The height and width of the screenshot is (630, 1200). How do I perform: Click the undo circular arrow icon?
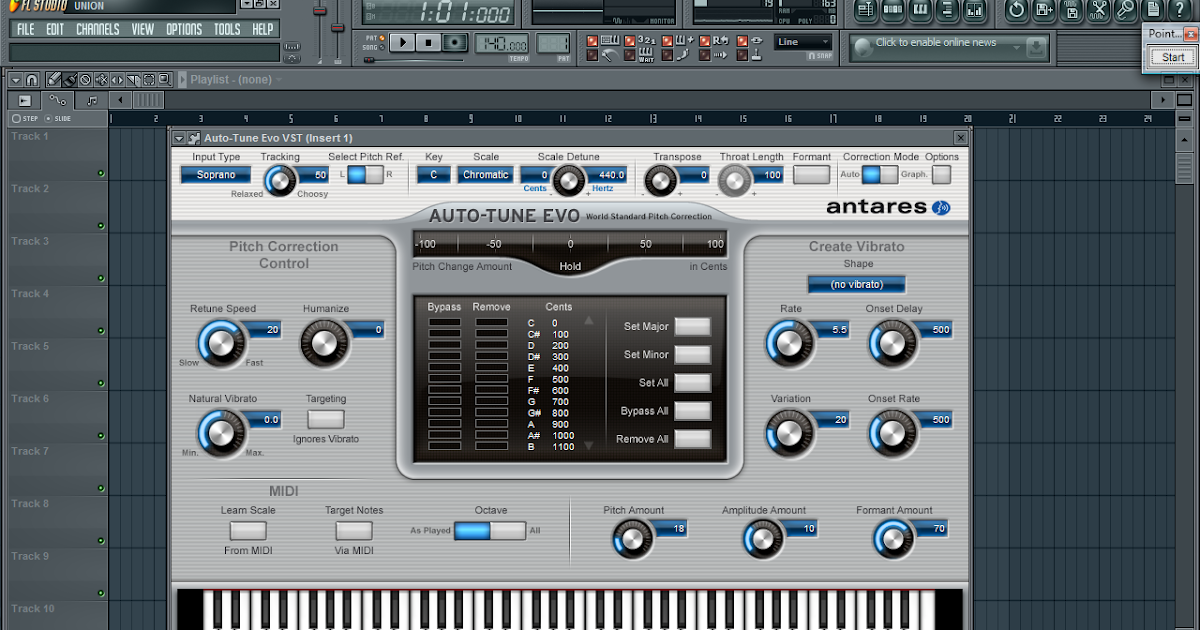pos(1016,9)
